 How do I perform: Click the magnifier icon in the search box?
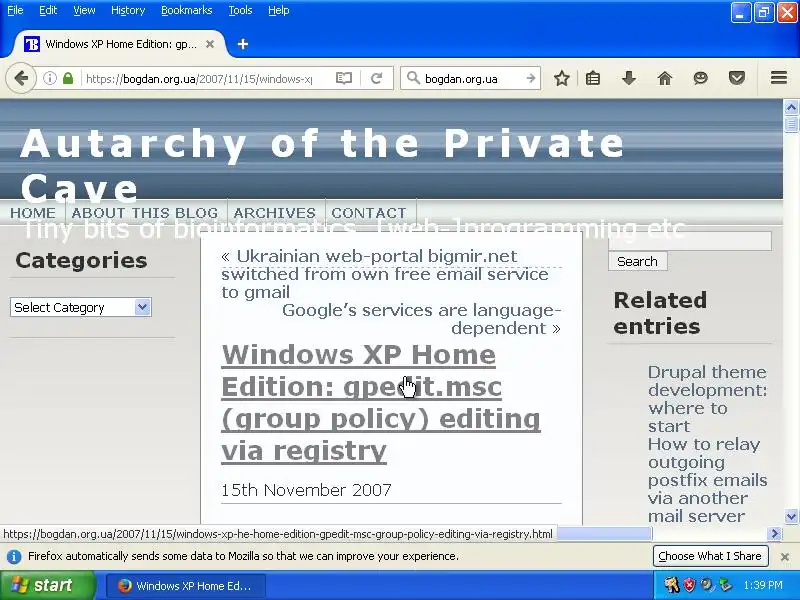click(x=413, y=79)
